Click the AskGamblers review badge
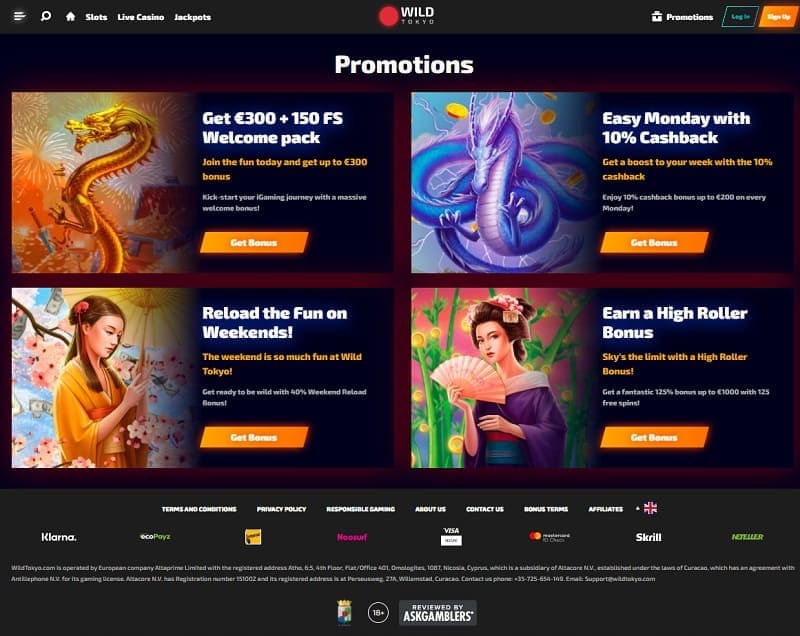The height and width of the screenshot is (636, 800). pos(438,613)
